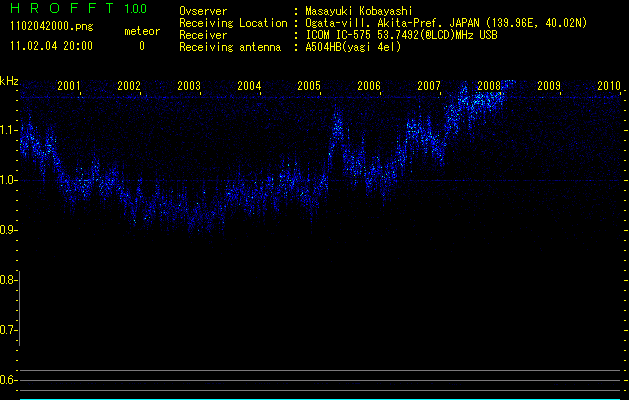
Task: Click the Receiving antenna label
Action: (230, 47)
